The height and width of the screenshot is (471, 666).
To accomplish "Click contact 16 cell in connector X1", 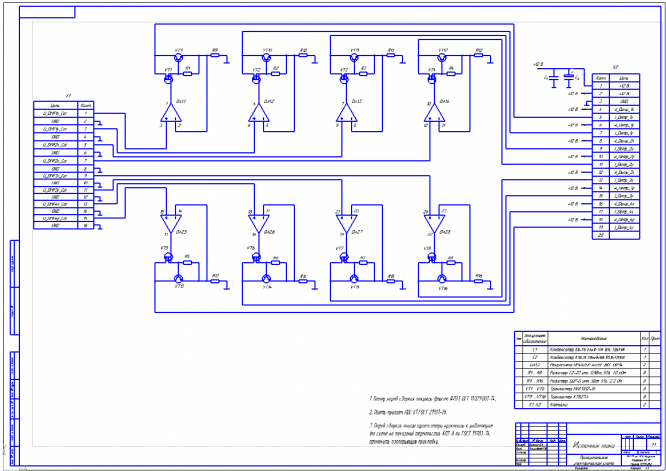I will [85, 226].
